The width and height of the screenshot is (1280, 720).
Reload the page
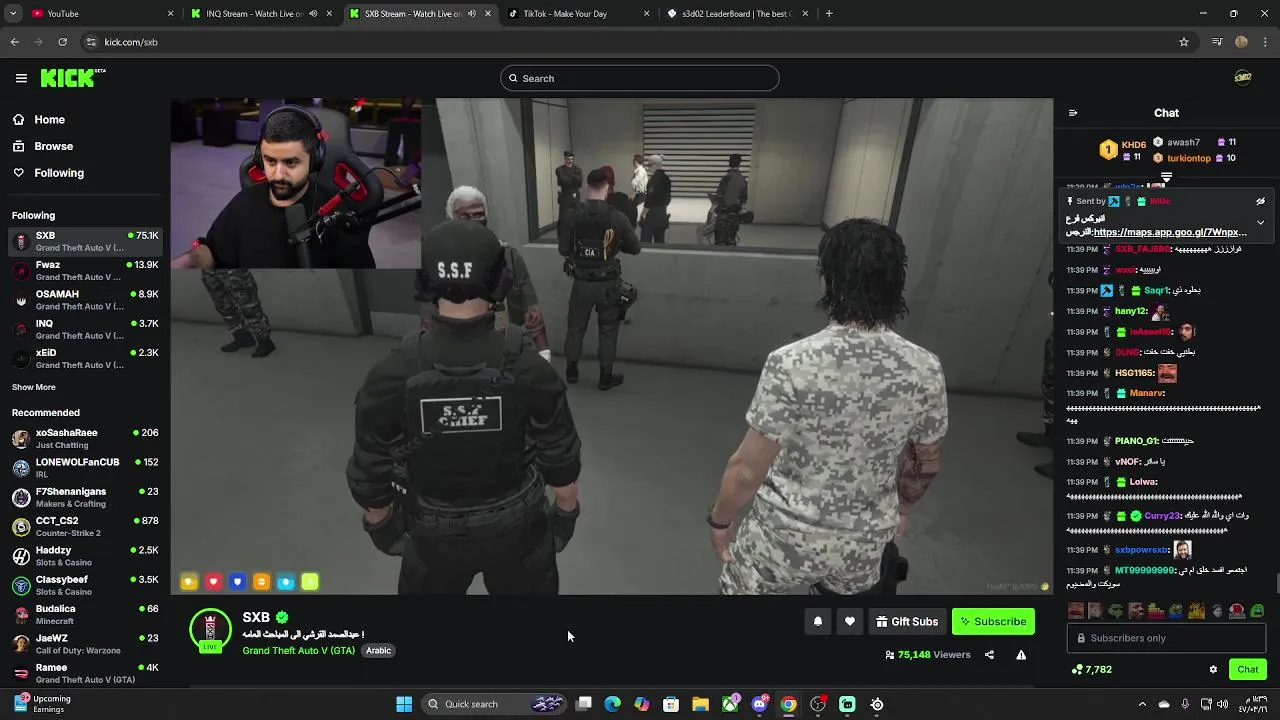coord(63,42)
